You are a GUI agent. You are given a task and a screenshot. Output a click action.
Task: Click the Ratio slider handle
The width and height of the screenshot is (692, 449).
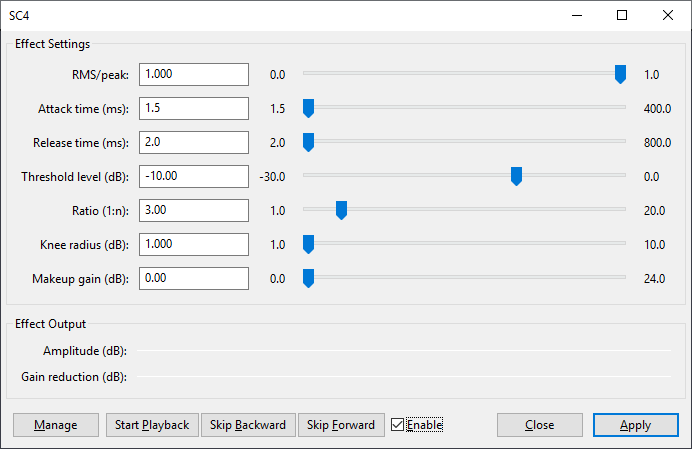point(341,210)
